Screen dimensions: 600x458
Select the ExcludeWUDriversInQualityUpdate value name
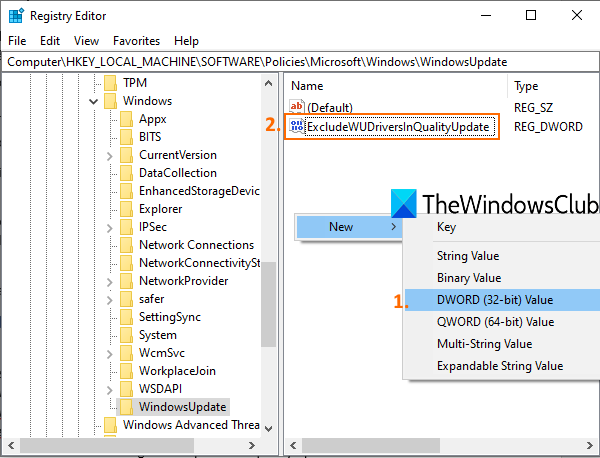tap(400, 127)
